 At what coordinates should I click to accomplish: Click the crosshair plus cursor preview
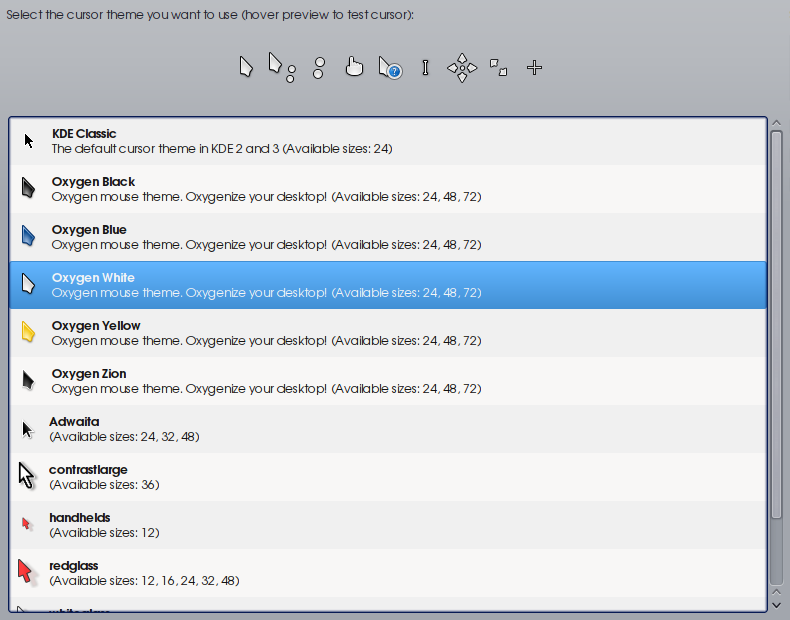(534, 67)
